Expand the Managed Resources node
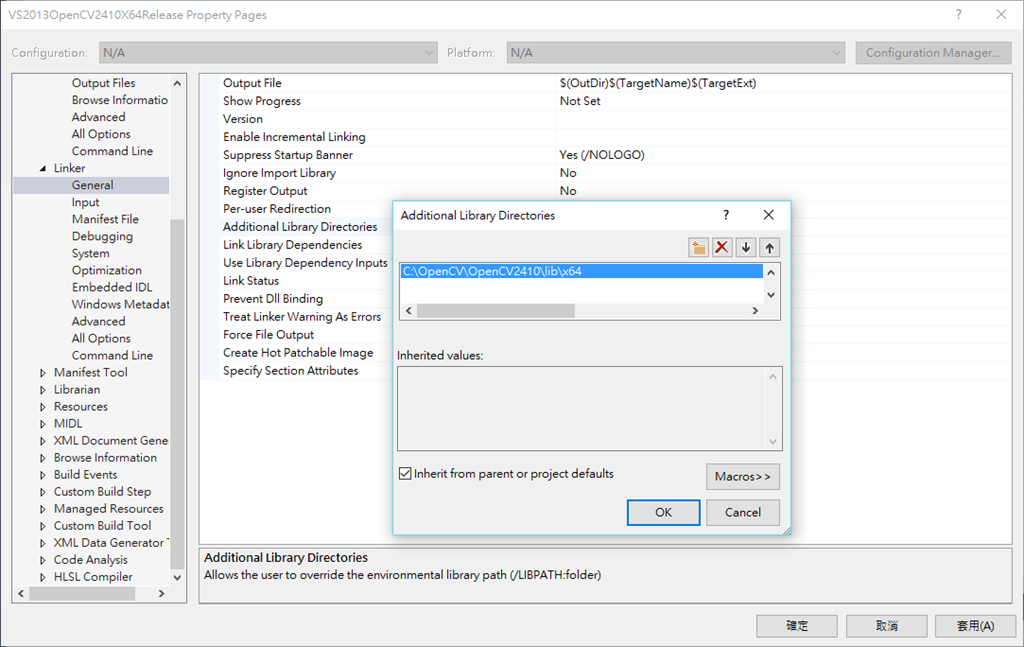 click(43, 509)
